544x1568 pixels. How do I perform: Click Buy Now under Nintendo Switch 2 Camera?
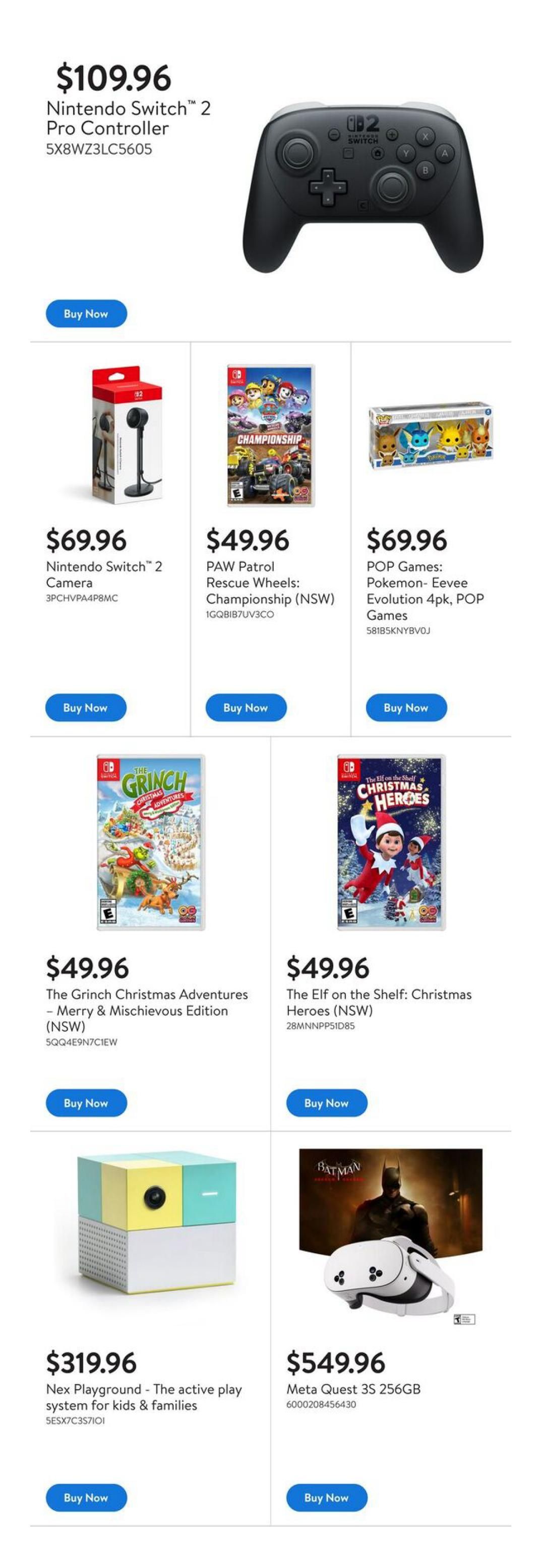tap(86, 707)
